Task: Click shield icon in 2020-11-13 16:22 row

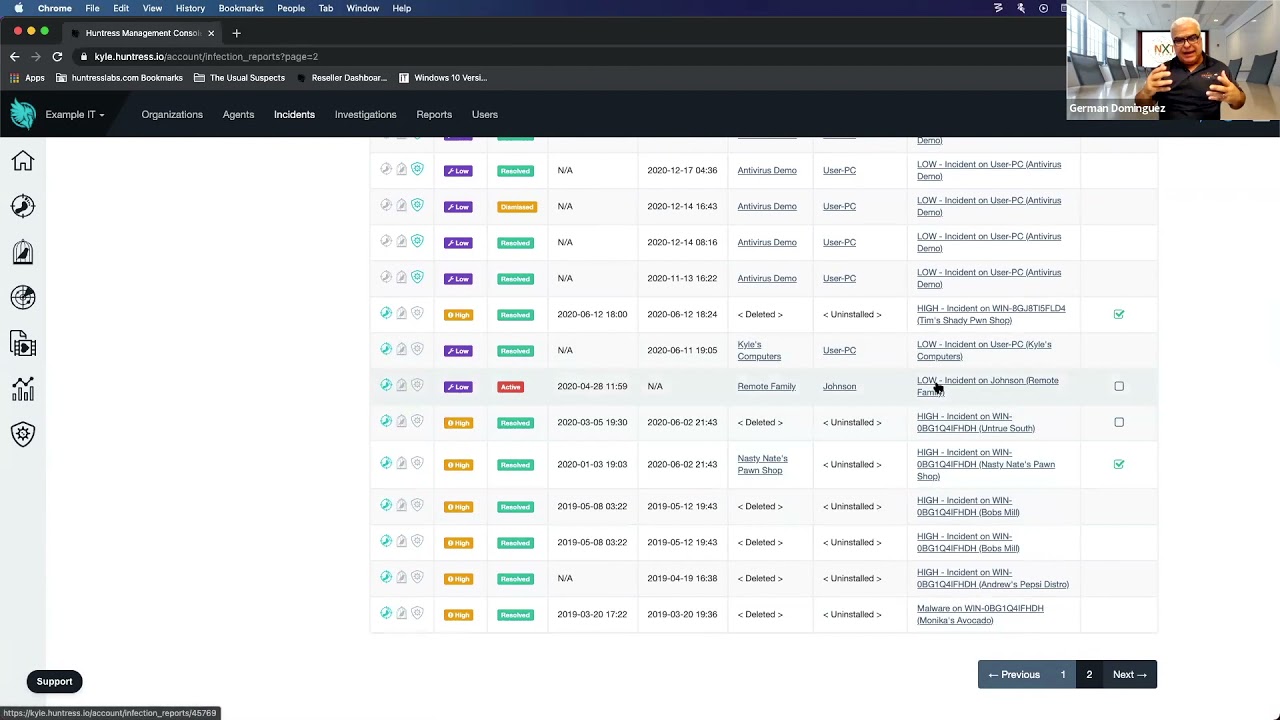Action: (417, 277)
